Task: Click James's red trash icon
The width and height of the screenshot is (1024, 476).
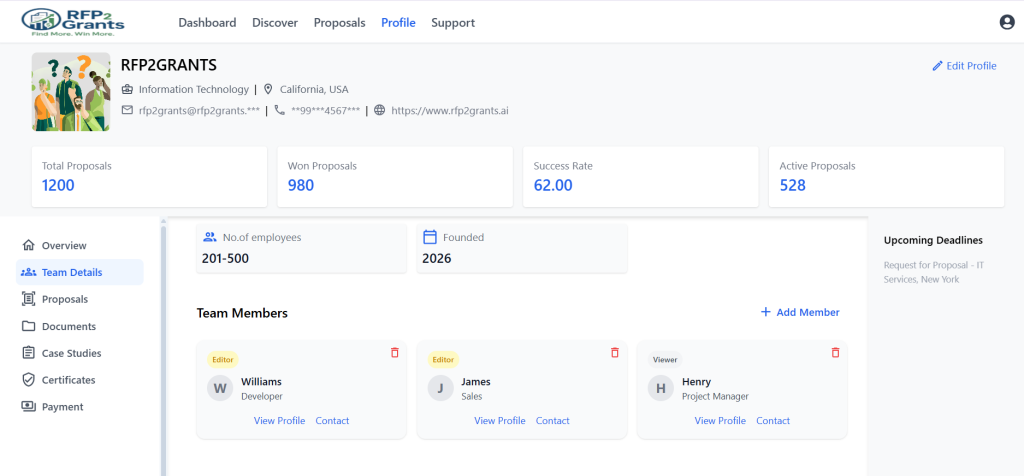Action: (x=614, y=353)
